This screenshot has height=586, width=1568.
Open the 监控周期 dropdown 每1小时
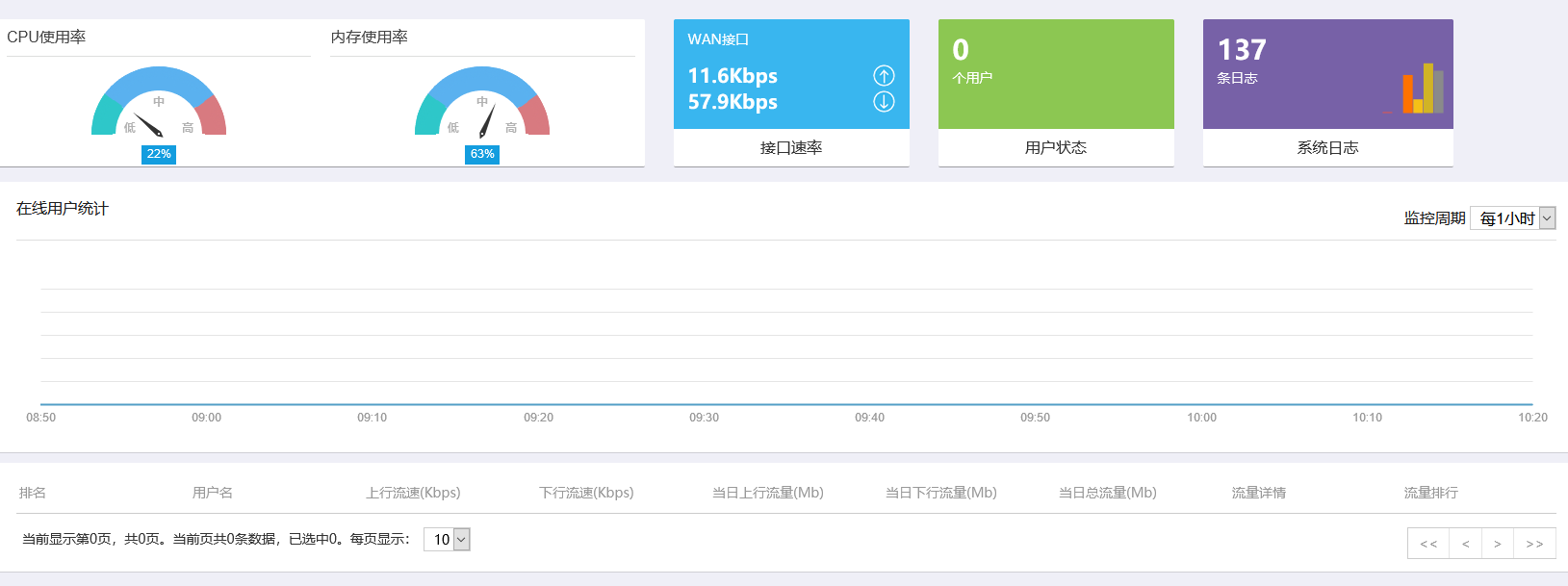click(1513, 218)
